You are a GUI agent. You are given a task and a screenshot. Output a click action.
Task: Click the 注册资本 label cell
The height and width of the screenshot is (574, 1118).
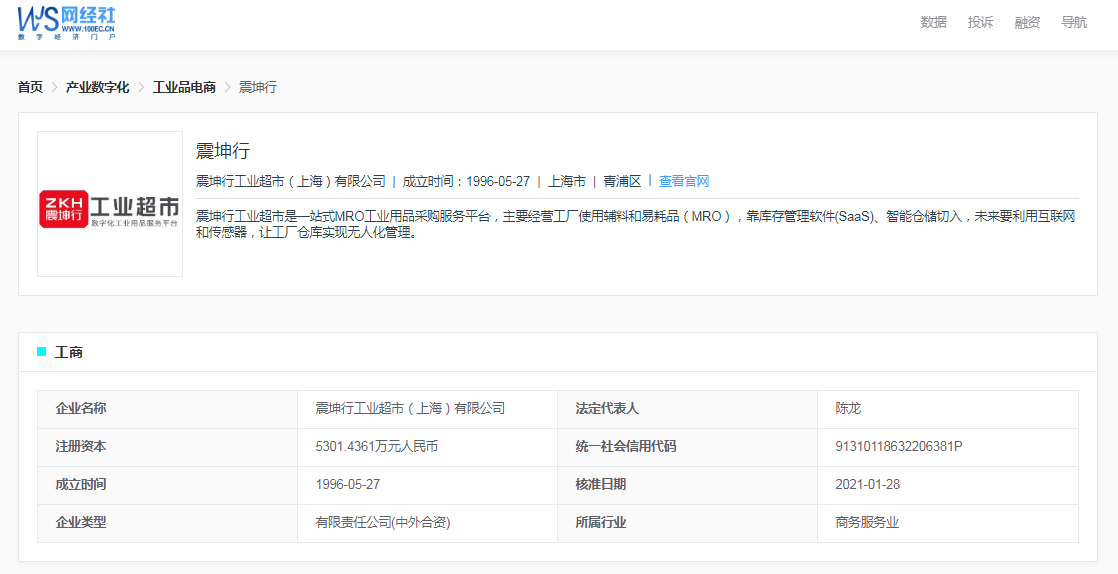point(168,447)
